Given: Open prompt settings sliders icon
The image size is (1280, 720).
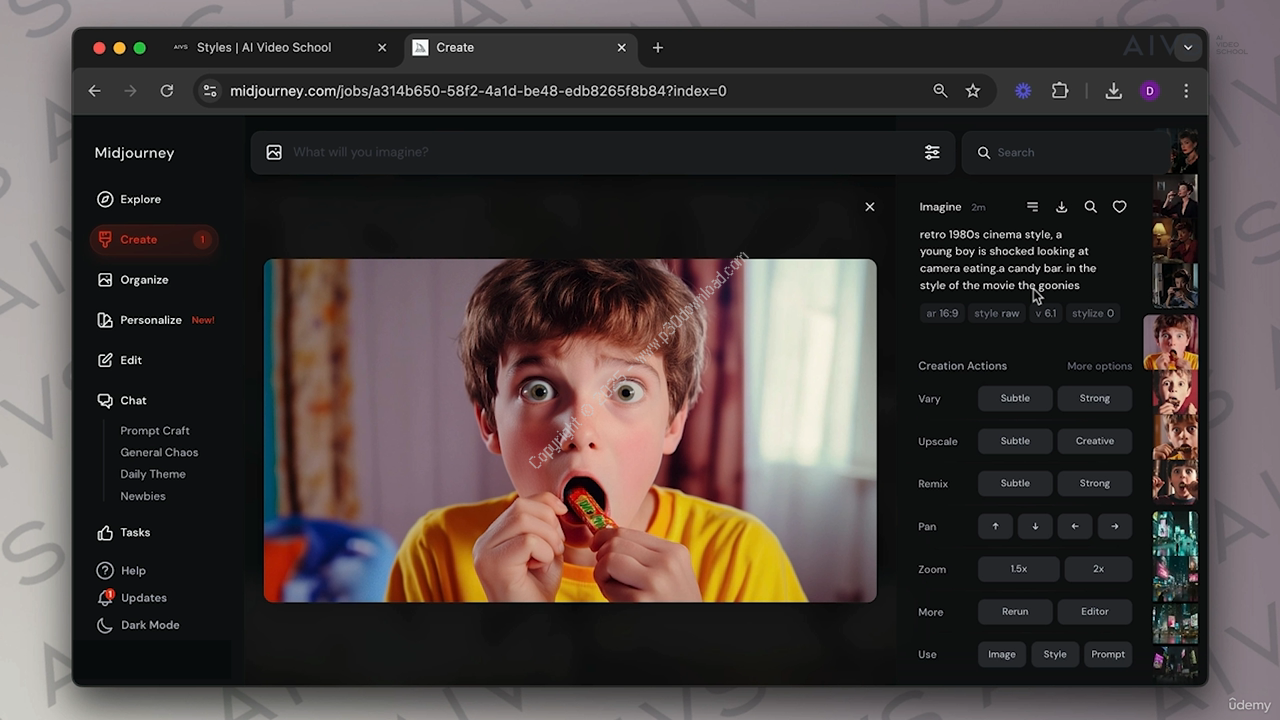Looking at the screenshot, I should click(932, 152).
